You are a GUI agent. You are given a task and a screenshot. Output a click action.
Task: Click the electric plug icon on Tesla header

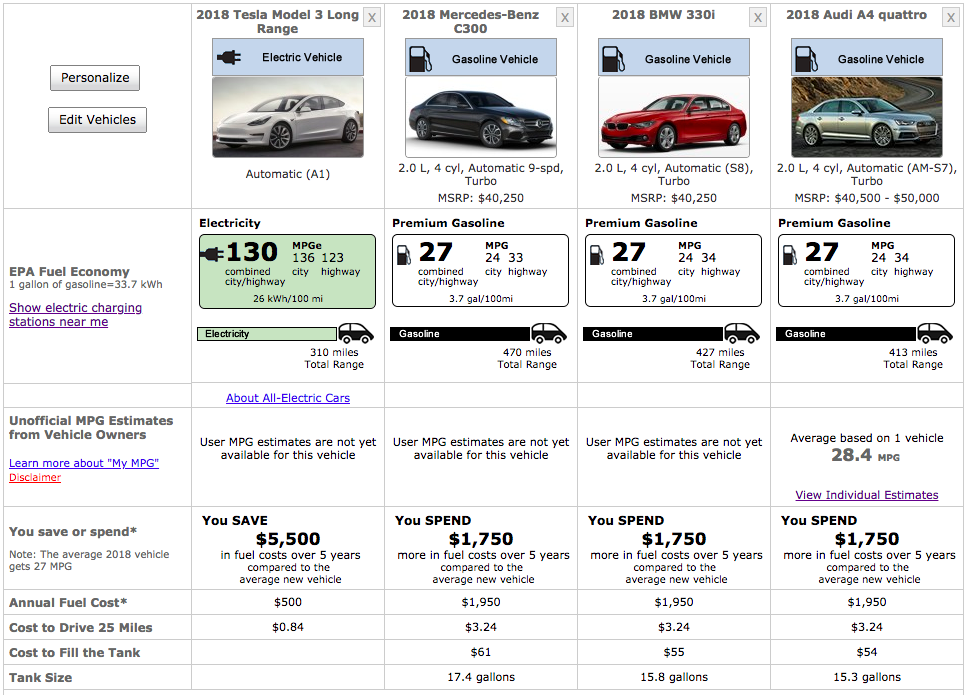pos(229,57)
